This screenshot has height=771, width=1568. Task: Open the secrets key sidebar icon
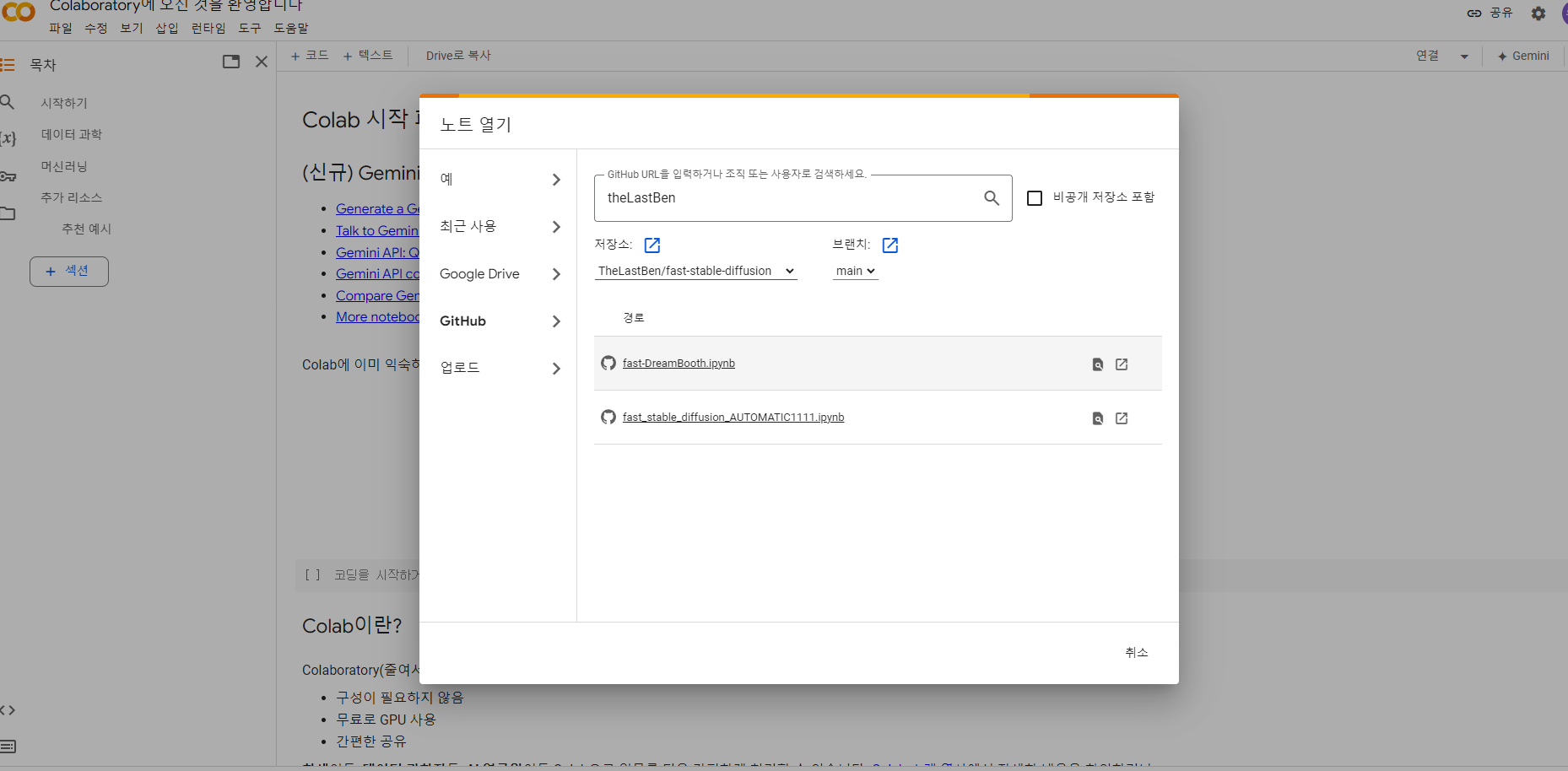pos(8,176)
